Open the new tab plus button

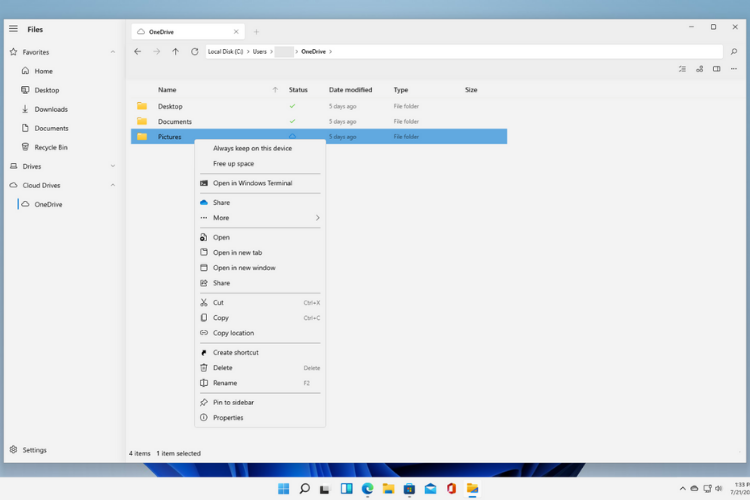256,32
